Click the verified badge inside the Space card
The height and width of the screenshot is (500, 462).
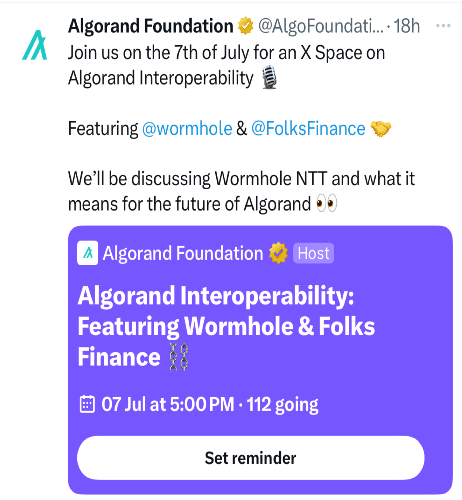pos(278,253)
